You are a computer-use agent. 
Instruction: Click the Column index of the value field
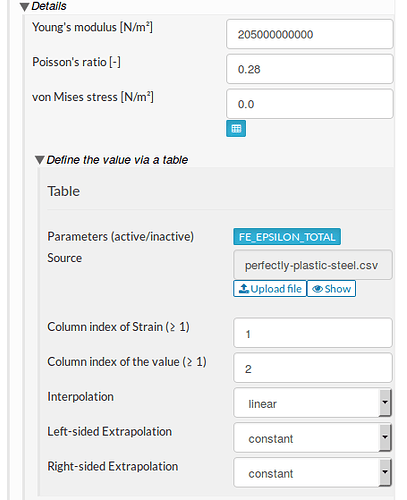[x=313, y=368]
